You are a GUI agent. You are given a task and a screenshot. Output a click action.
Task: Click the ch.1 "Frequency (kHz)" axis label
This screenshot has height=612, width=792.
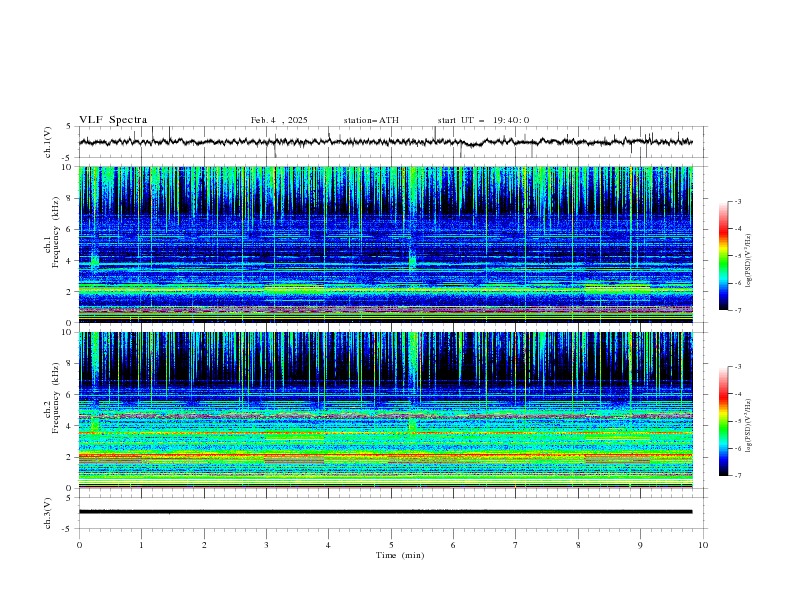coord(55,232)
